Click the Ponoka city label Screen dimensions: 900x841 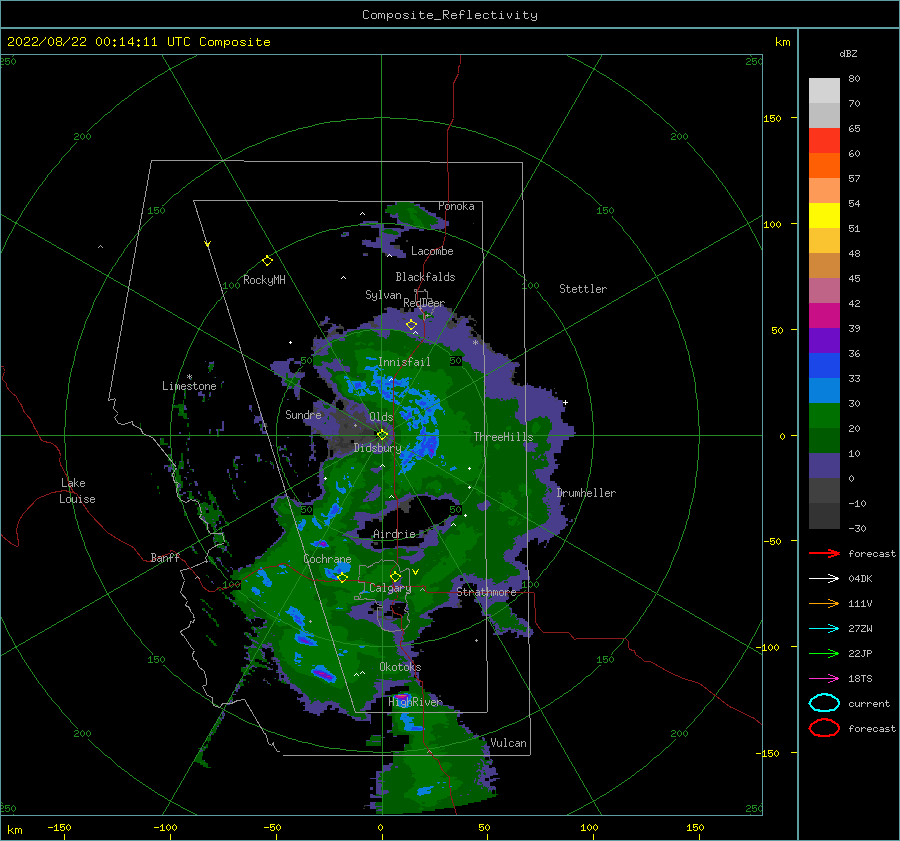(x=456, y=206)
